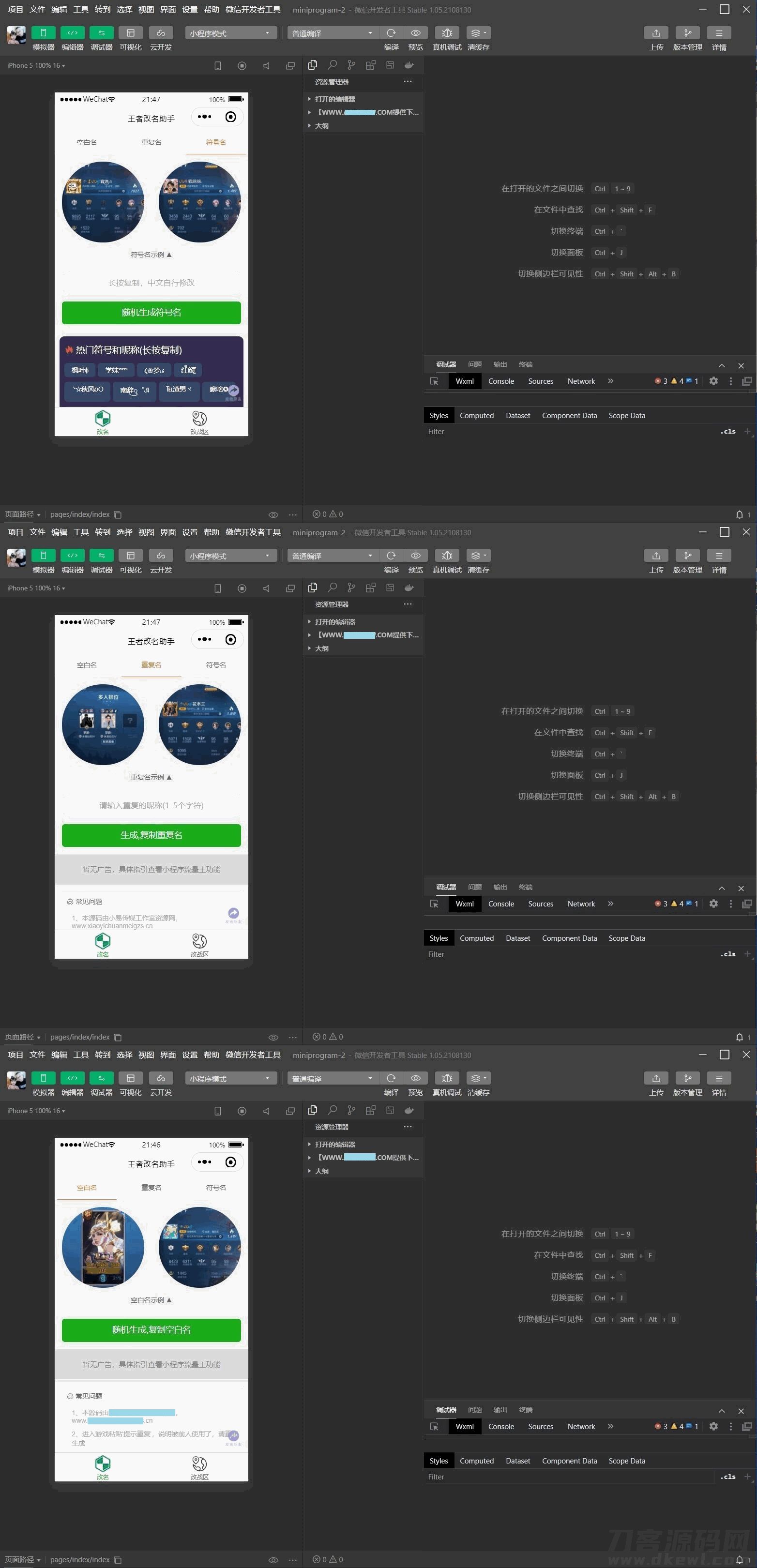Click the preview (预览) eye icon in topmost toolbar
This screenshot has width=757, height=1568.
(x=415, y=33)
